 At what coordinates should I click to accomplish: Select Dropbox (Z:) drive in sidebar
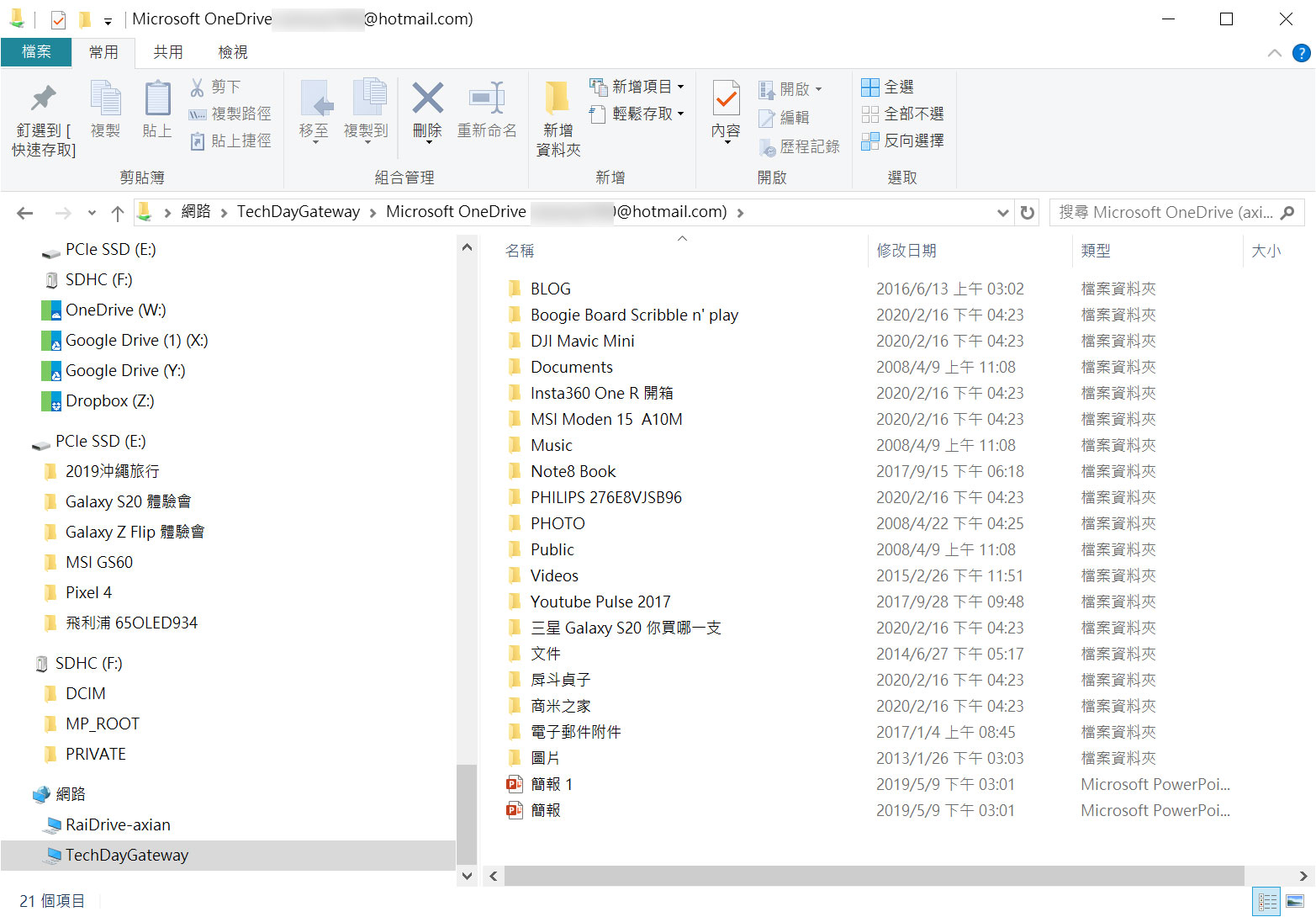coord(109,400)
